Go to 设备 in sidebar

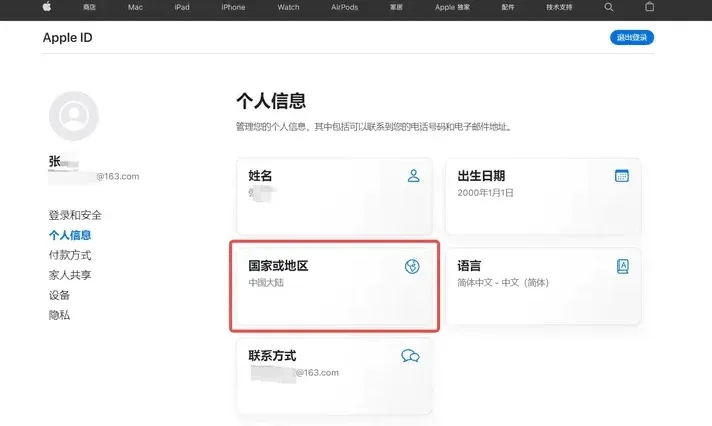click(59, 295)
